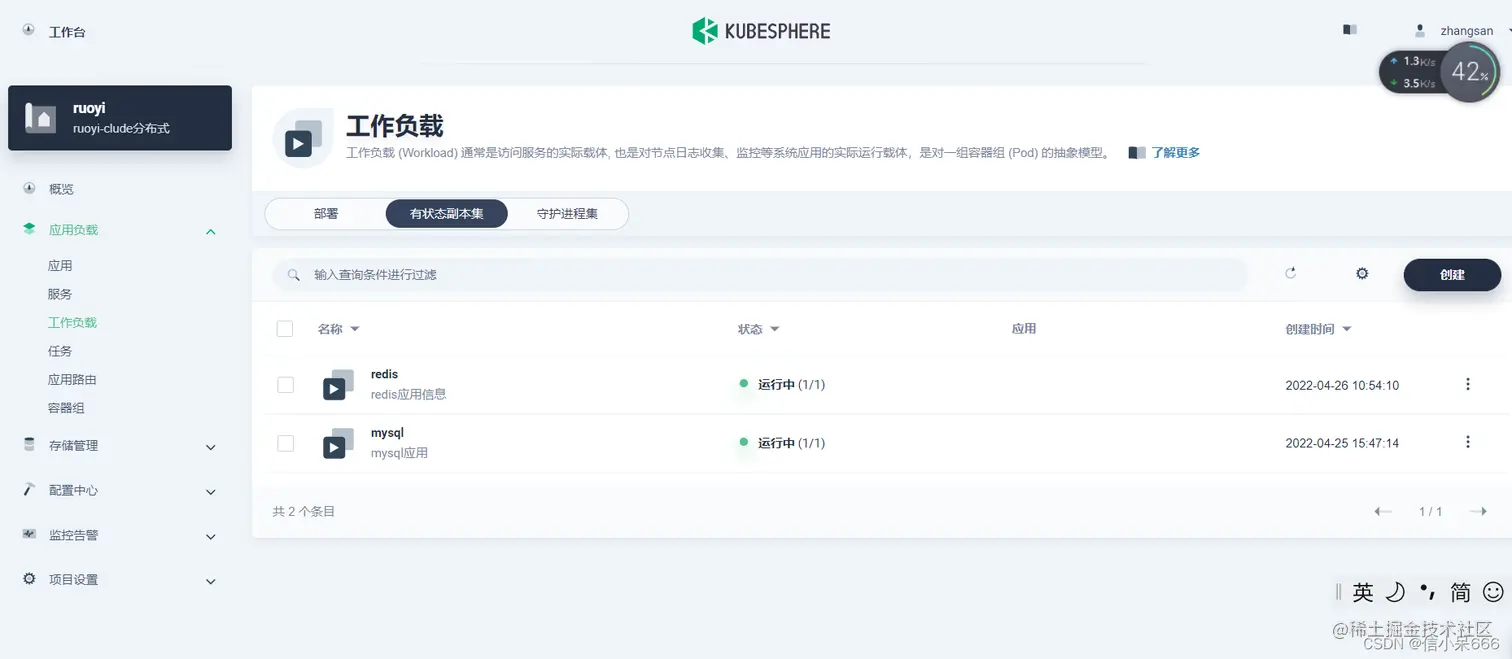Select the checkbox for the redis row

tap(285, 384)
